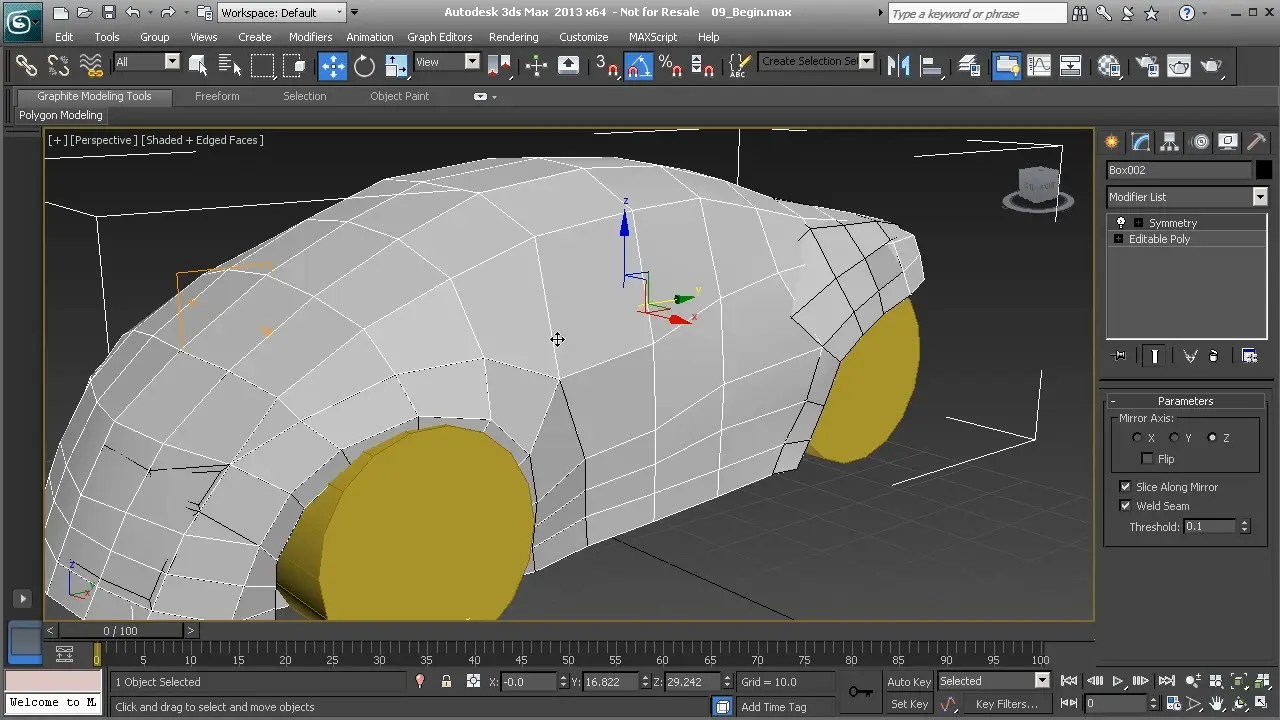Viewport: 1280px width, 720px height.
Task: Open the Curve Editor from toolbar
Action: [1039, 66]
